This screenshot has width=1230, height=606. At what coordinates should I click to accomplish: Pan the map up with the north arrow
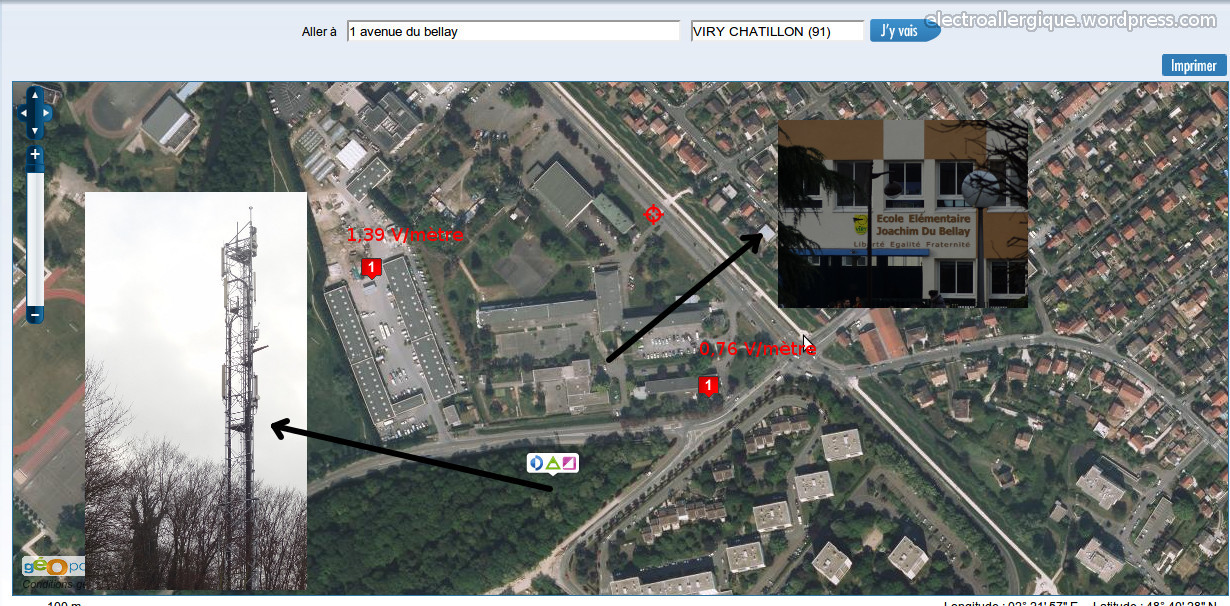click(35, 96)
